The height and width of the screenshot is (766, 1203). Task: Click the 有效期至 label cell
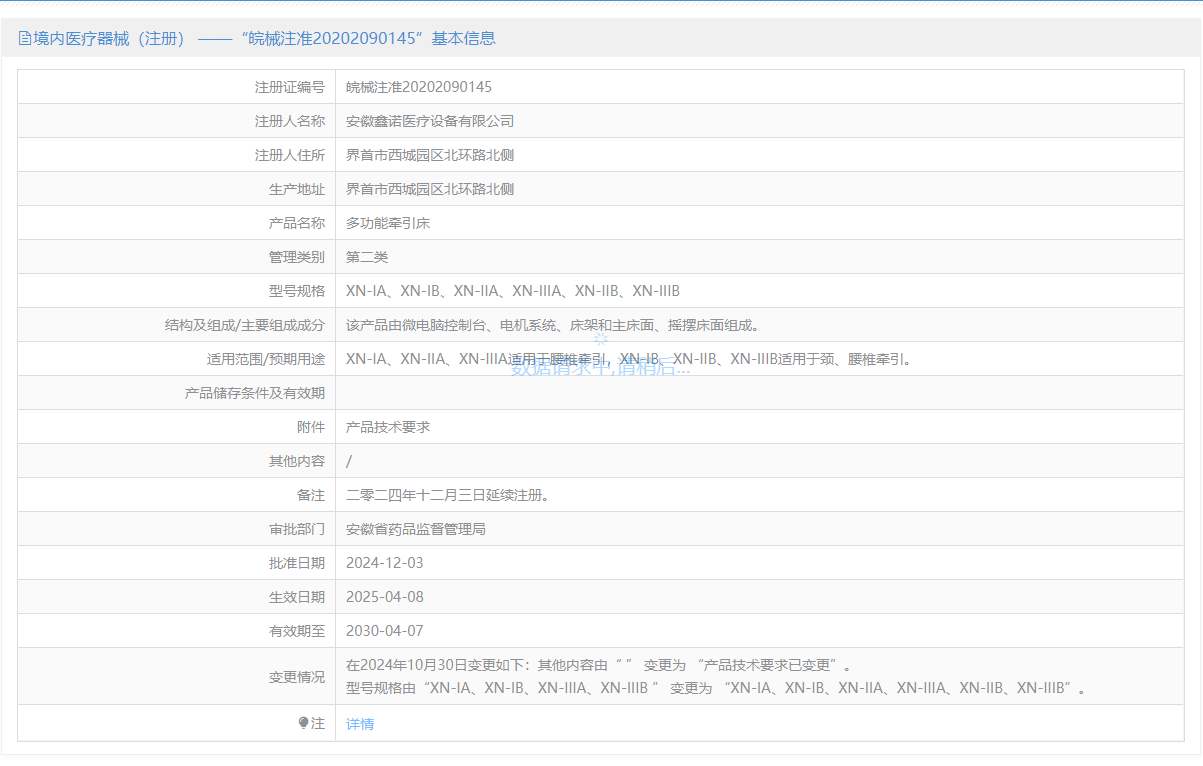176,631
